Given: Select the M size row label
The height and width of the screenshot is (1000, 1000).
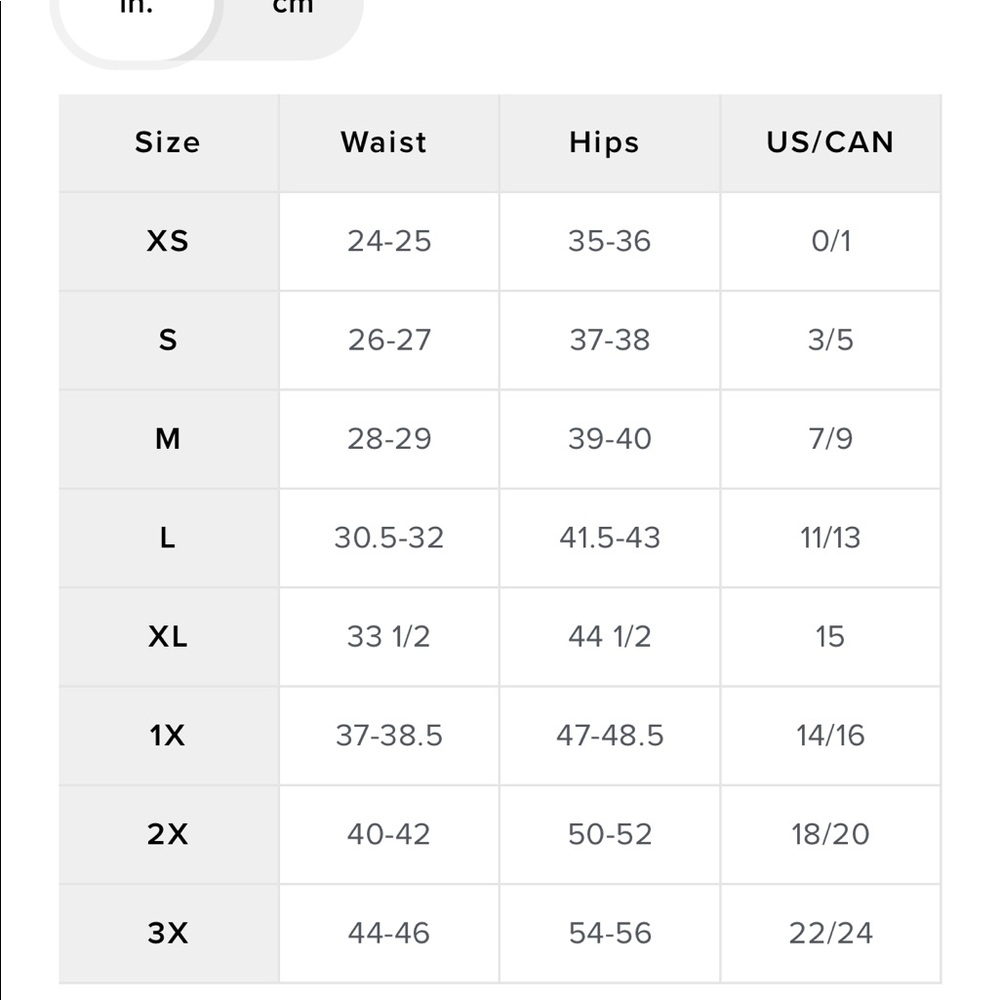Looking at the screenshot, I should point(168,439).
